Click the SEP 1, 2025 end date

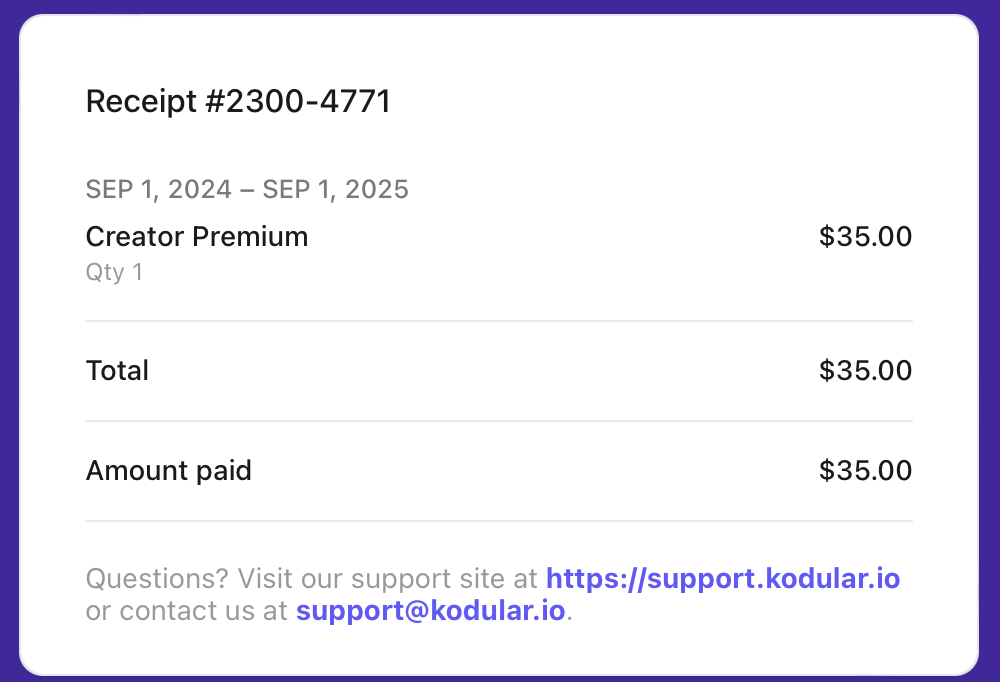[336, 190]
